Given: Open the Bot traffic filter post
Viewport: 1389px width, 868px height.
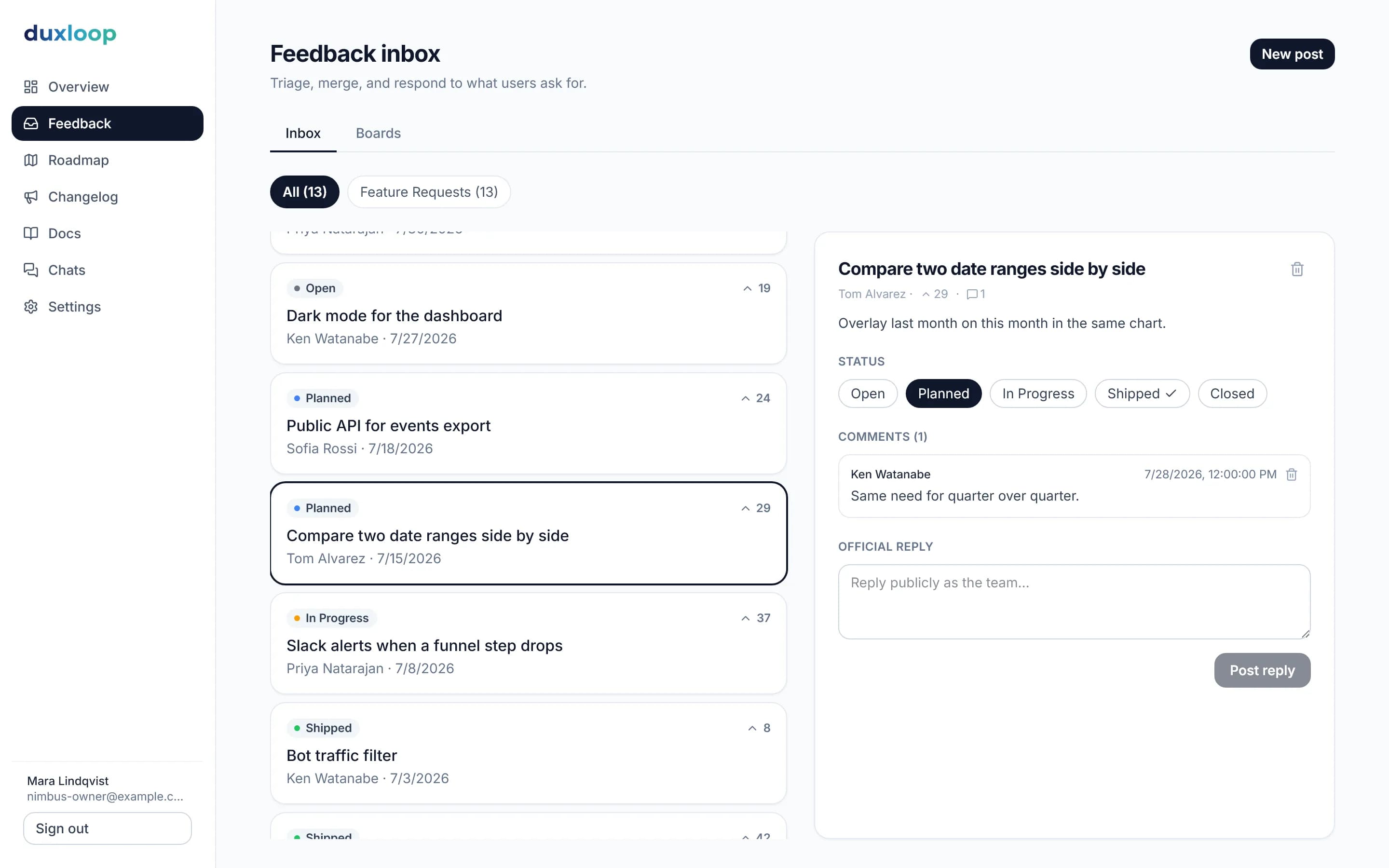Looking at the screenshot, I should (x=528, y=753).
